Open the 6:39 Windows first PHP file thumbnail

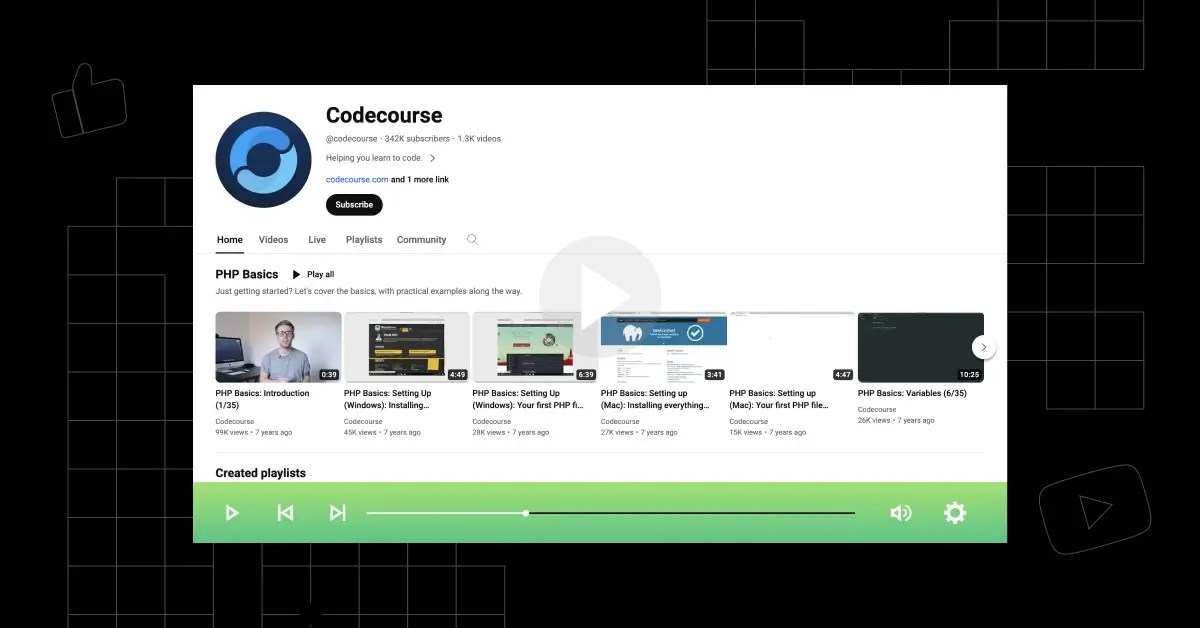coord(535,347)
